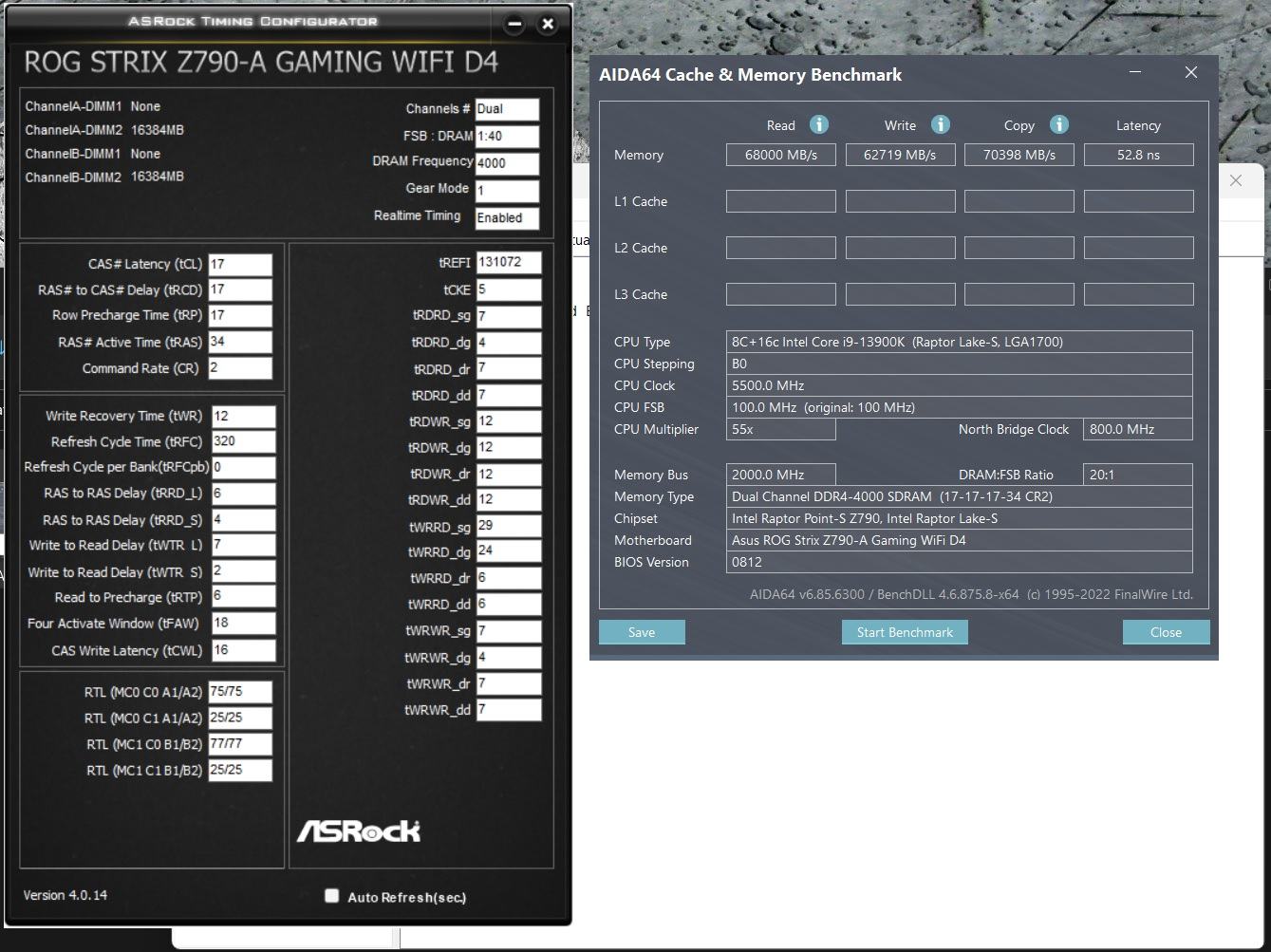Click the Memory Write result 62719 MB/s
The image size is (1271, 952).
901,155
